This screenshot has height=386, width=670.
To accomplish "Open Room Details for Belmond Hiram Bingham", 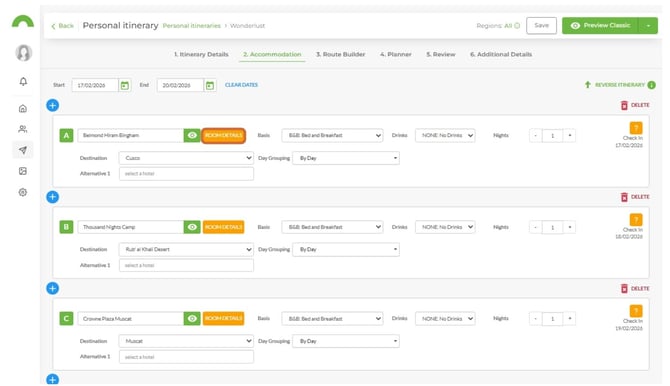I will (x=223, y=136).
